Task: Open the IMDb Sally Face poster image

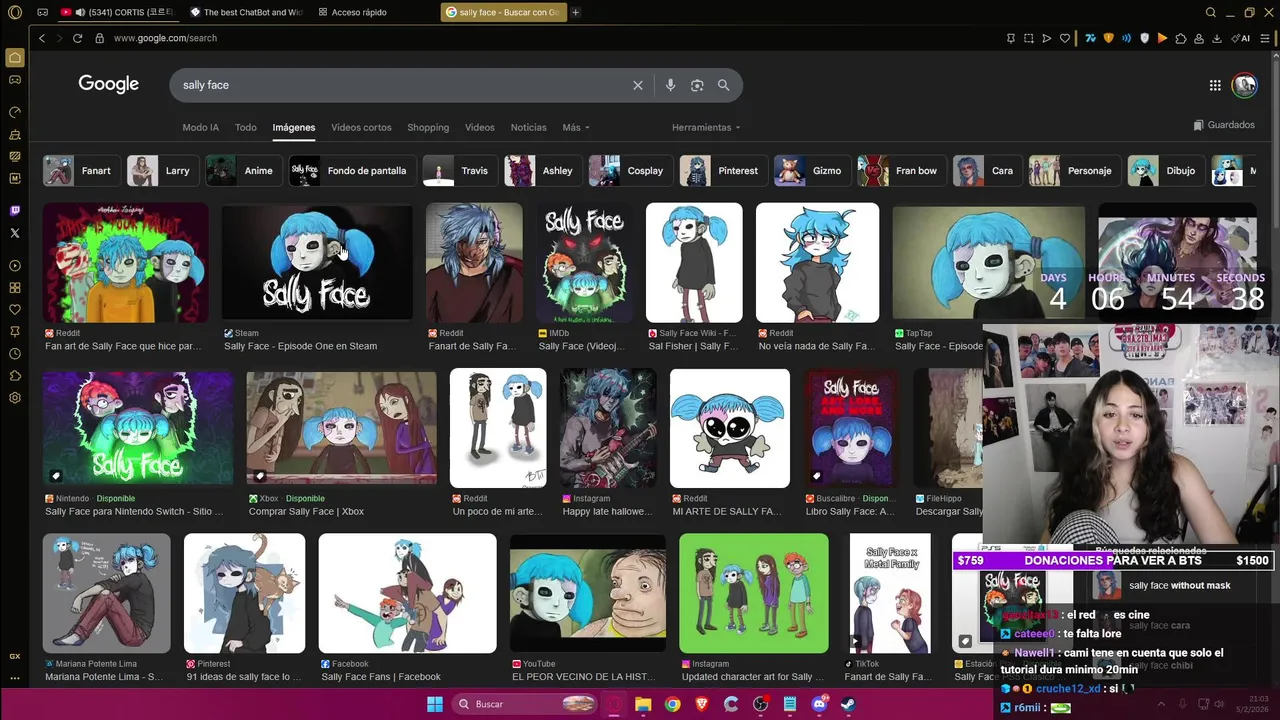Action: point(585,262)
